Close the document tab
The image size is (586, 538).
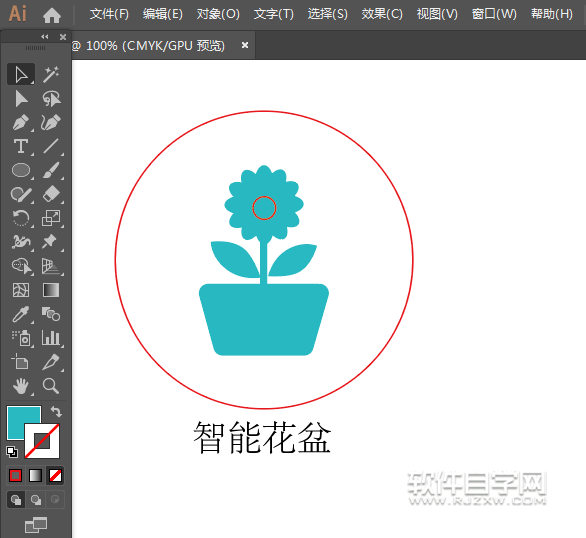click(x=245, y=45)
